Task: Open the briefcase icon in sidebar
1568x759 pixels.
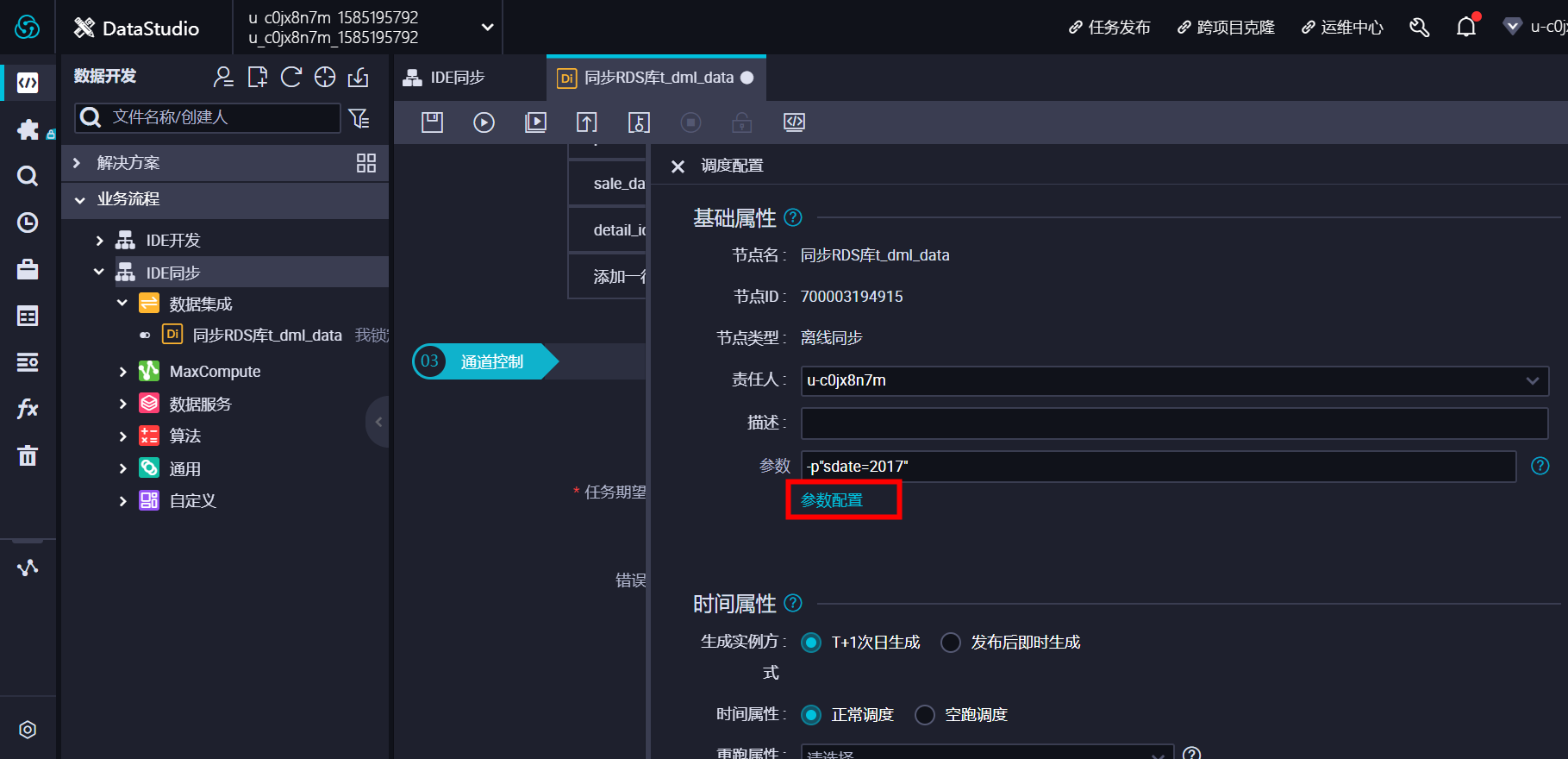Action: tap(28, 269)
